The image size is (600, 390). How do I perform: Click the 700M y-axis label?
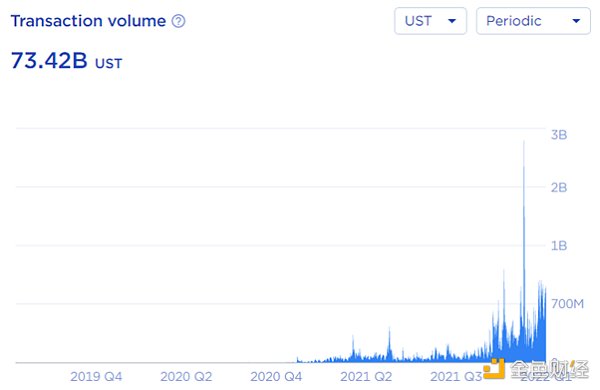(x=567, y=304)
